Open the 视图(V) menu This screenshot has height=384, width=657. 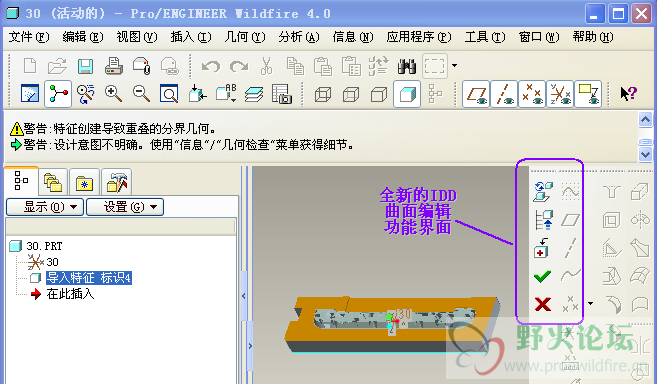pyautogui.click(x=137, y=37)
